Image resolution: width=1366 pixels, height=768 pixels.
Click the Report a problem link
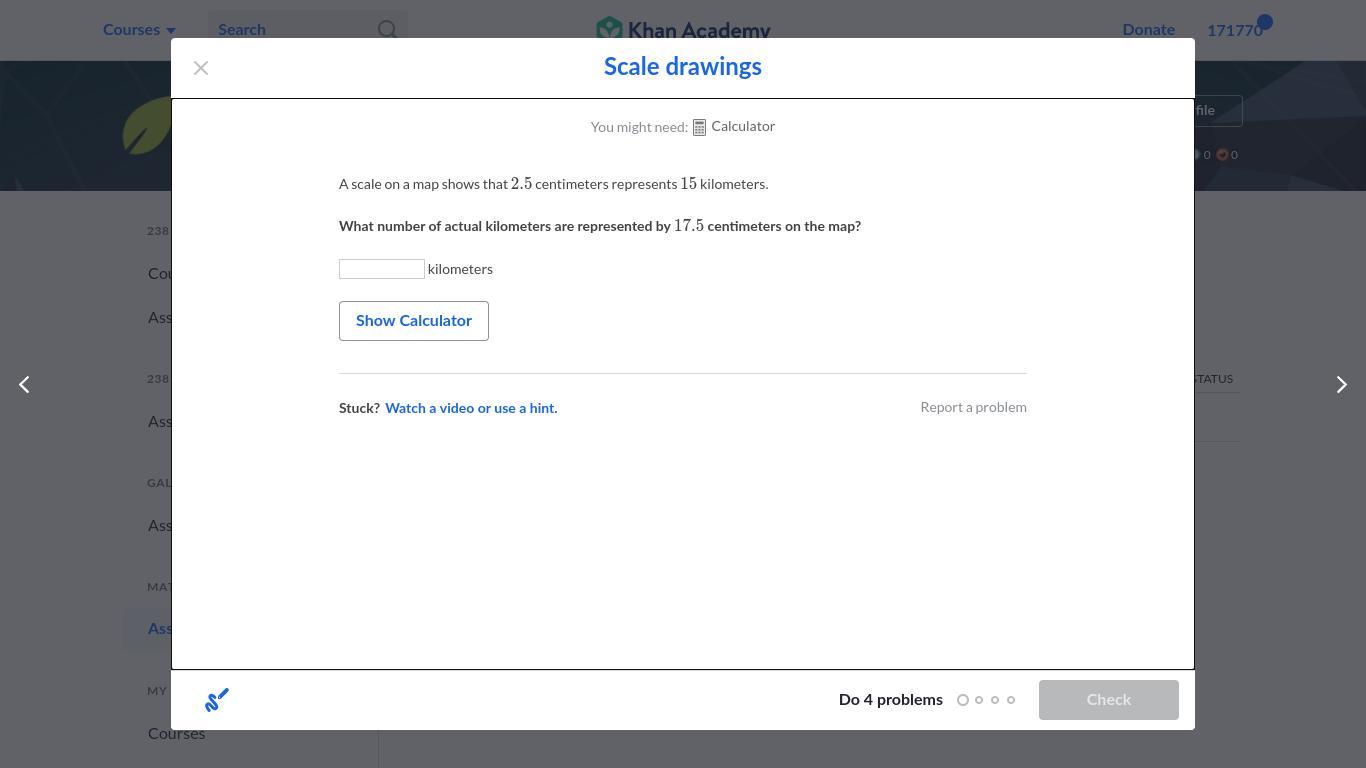(974, 407)
